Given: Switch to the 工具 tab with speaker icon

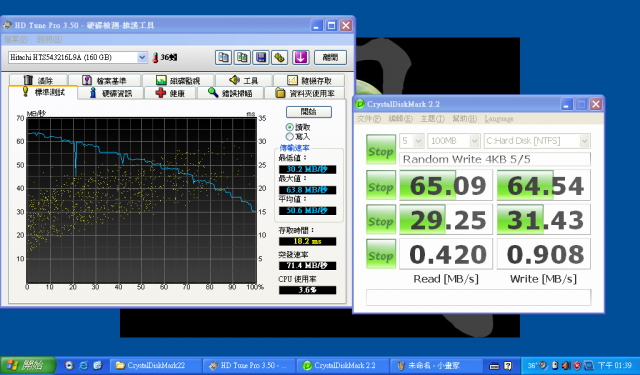Looking at the screenshot, I should [244, 80].
